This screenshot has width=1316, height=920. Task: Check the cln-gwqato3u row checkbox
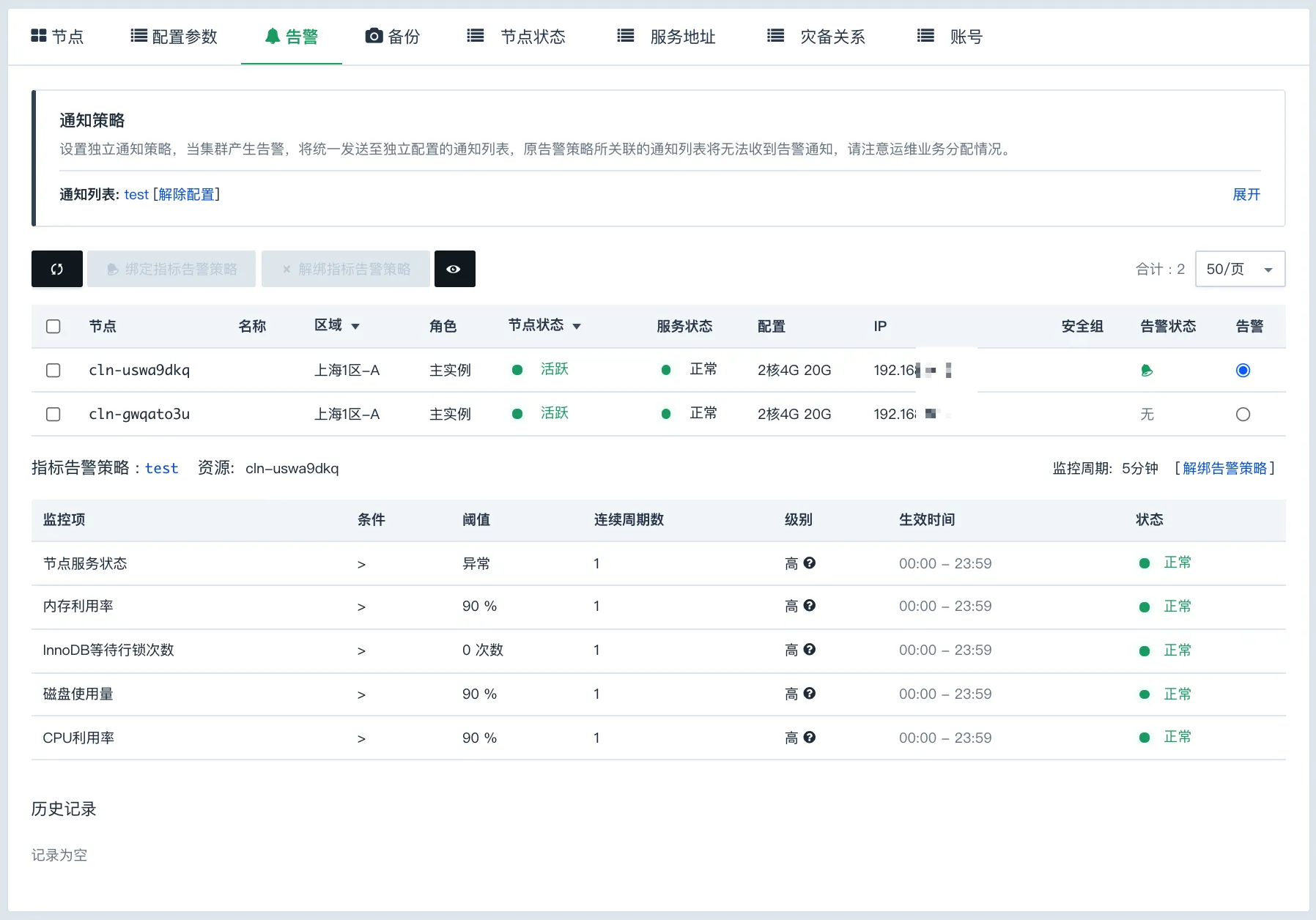(53, 414)
